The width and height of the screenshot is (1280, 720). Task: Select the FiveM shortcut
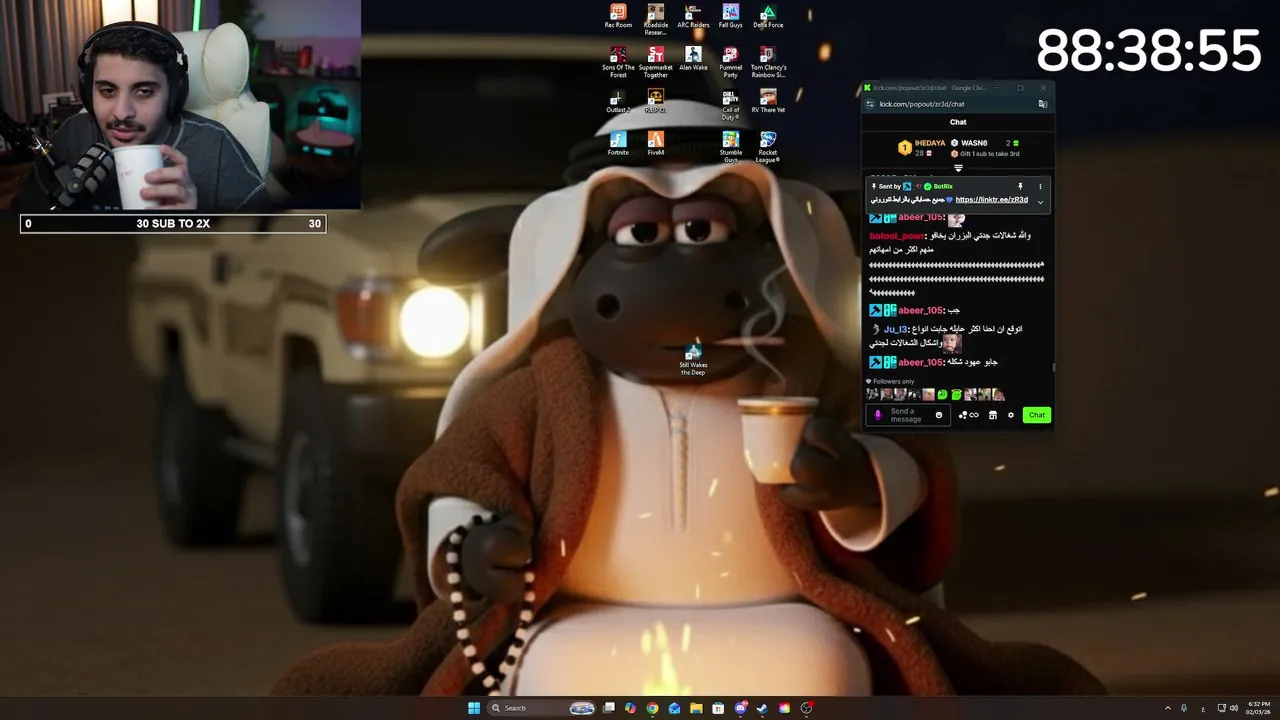tap(655, 143)
